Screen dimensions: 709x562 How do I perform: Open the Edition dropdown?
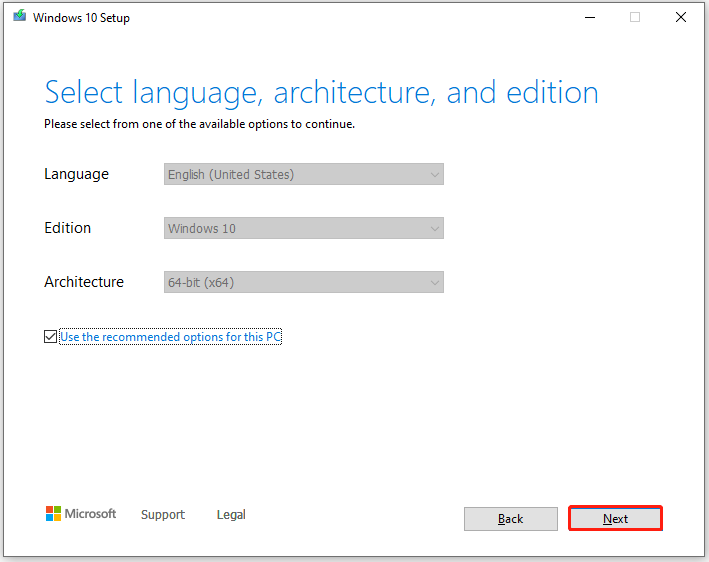coord(303,228)
